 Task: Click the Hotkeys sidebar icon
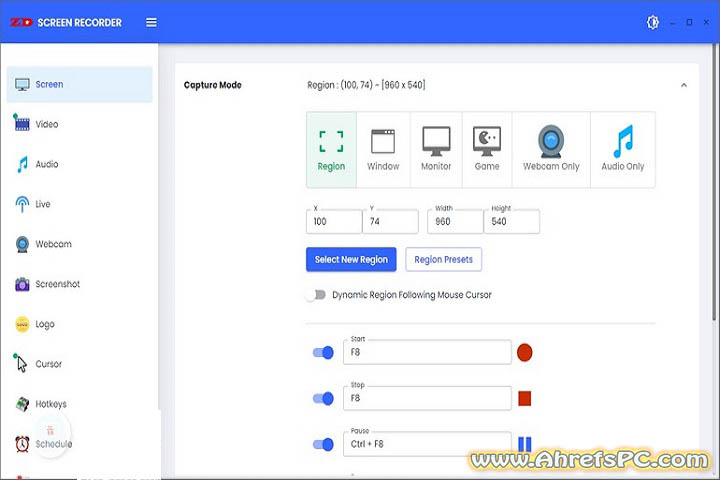coord(22,404)
